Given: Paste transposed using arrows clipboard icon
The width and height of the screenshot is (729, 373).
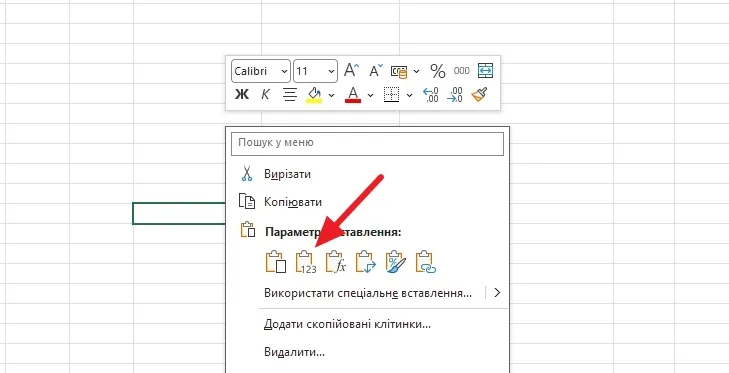Looking at the screenshot, I should [x=365, y=262].
